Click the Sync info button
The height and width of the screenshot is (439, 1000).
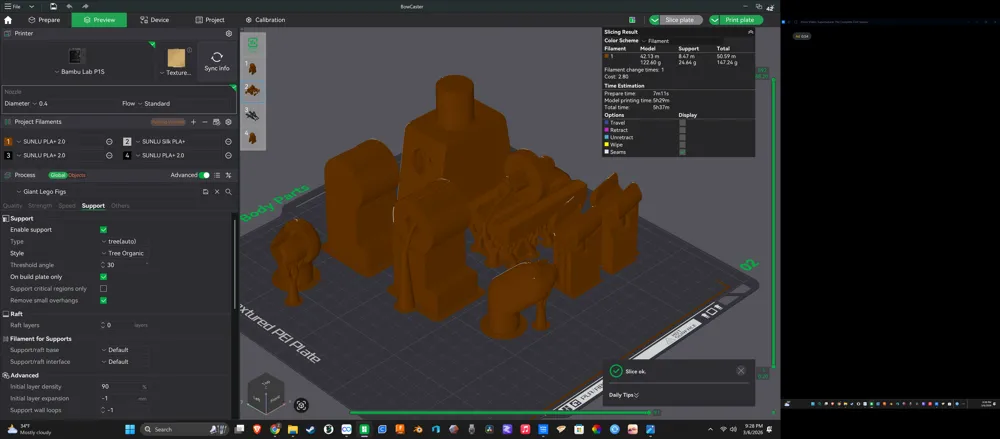point(217,62)
